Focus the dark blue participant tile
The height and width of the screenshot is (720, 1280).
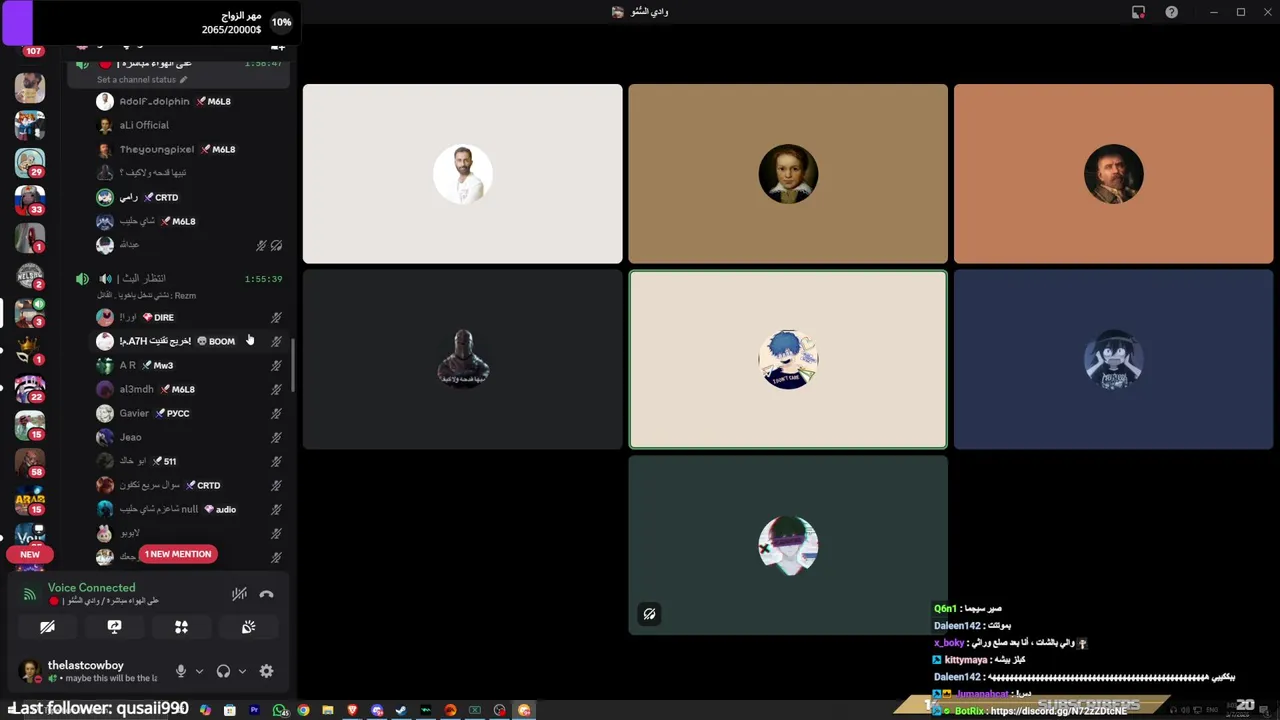pyautogui.click(x=1113, y=359)
